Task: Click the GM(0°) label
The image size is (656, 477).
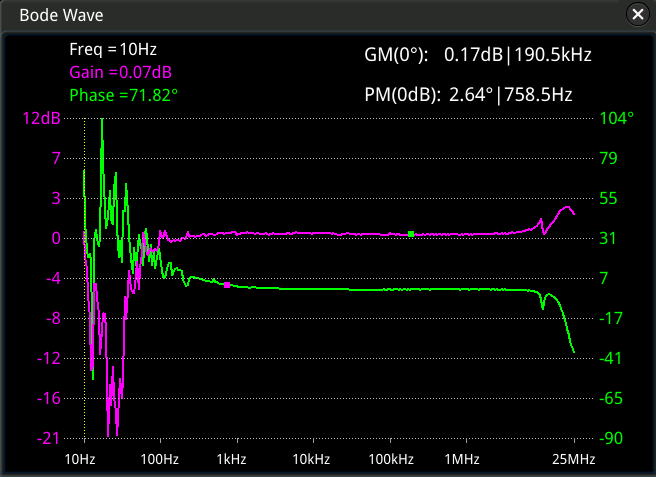Action: point(396,55)
